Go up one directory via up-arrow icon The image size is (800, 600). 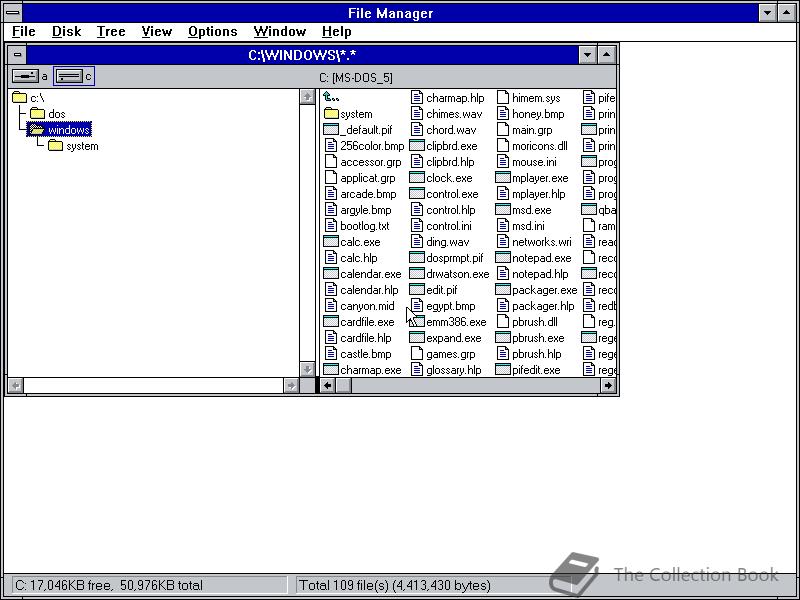click(331, 97)
